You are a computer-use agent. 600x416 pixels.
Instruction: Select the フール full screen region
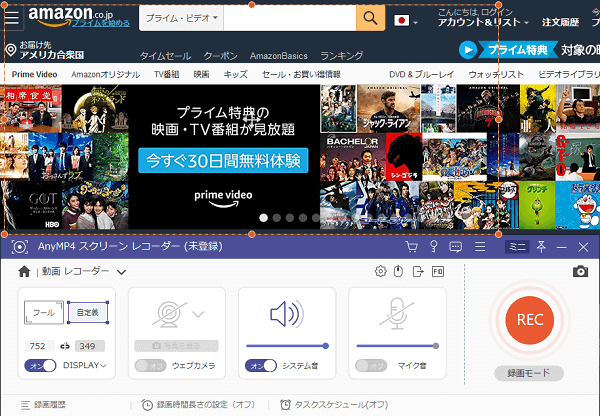(44, 312)
